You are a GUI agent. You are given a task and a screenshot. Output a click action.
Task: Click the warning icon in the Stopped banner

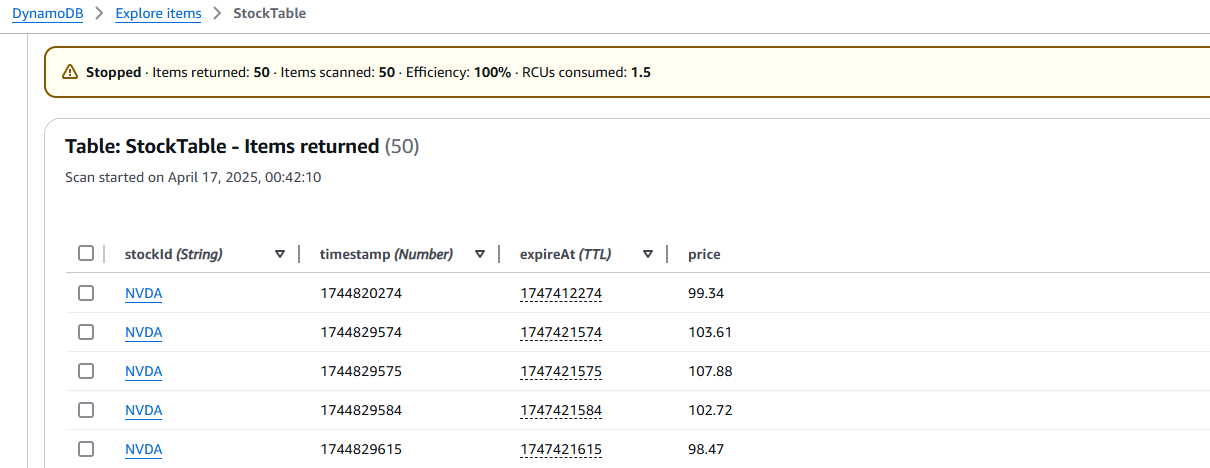(69, 72)
